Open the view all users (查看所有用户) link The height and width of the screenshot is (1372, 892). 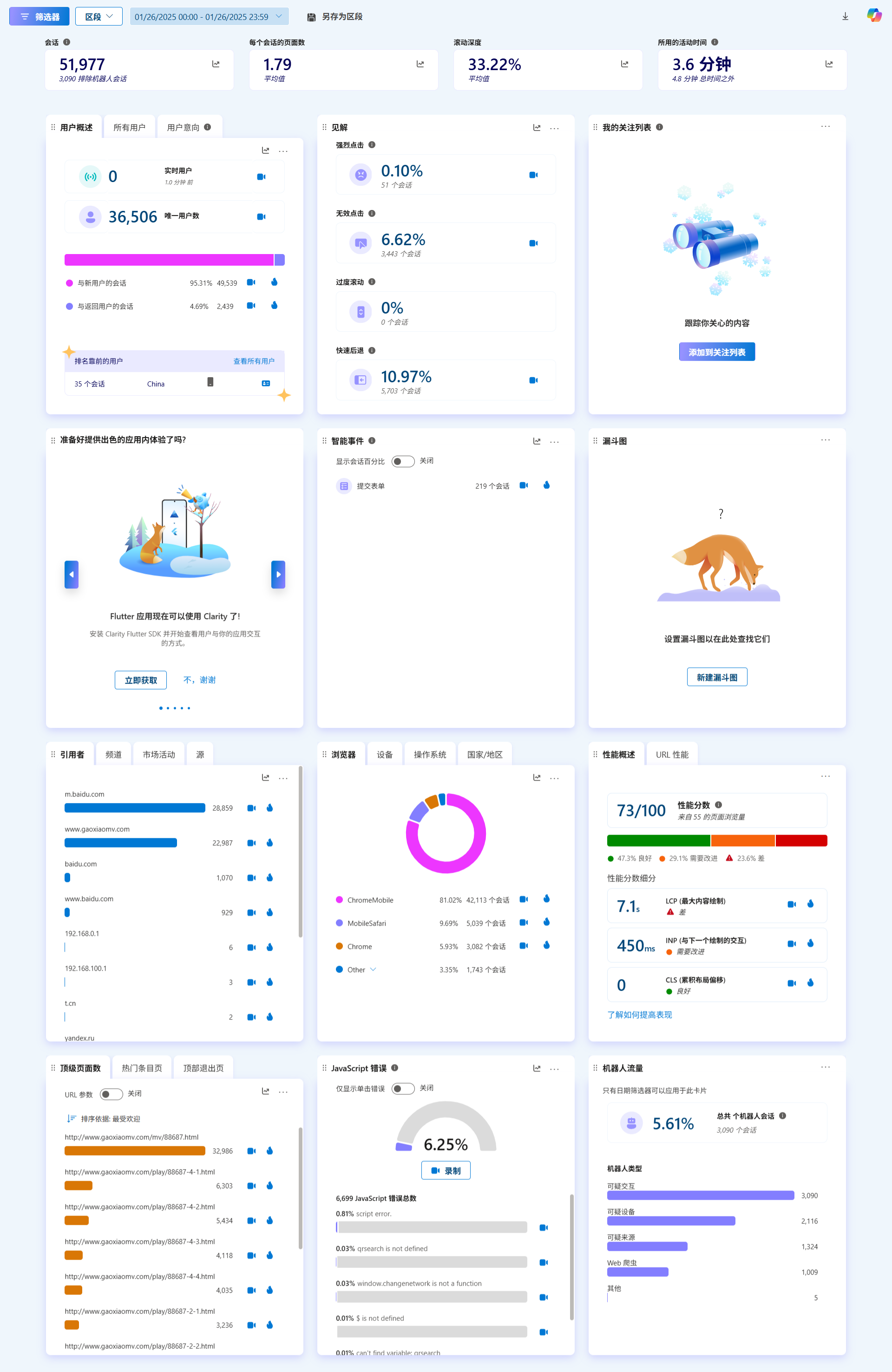[x=254, y=361]
